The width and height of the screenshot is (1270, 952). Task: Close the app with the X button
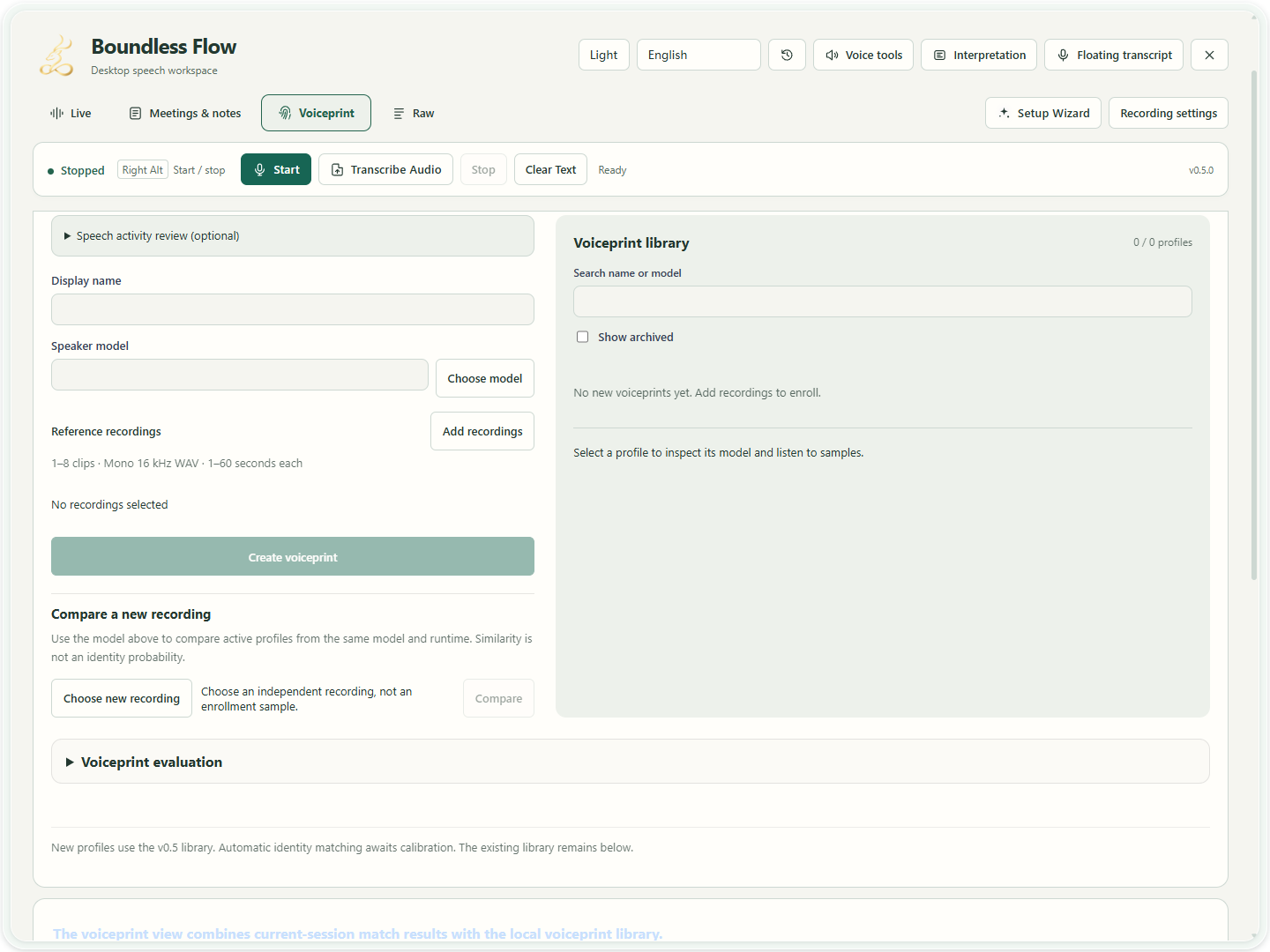(1209, 55)
